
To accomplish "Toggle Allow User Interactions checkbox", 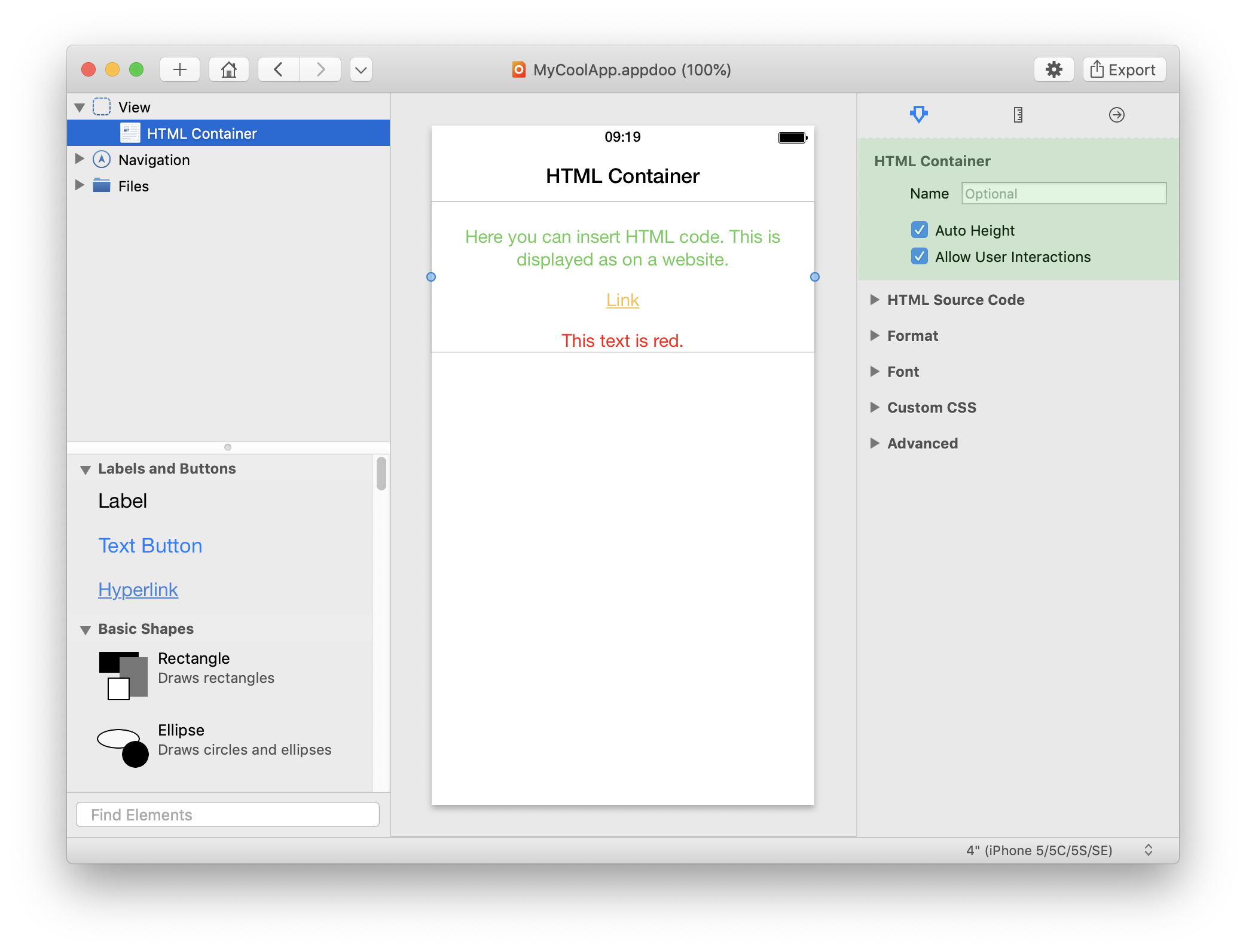I will tap(920, 257).
